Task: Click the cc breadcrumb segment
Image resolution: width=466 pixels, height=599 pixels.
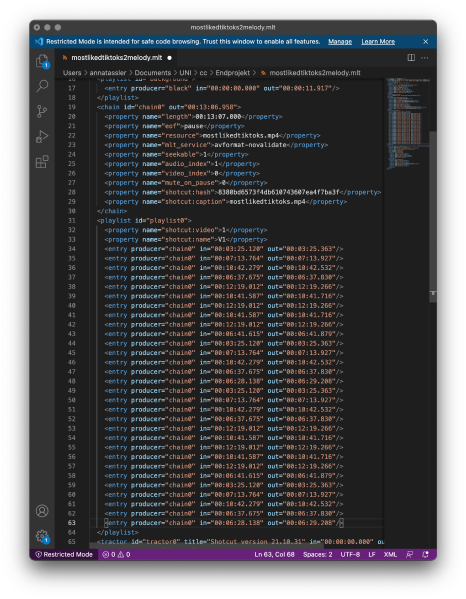Action: pos(203,73)
